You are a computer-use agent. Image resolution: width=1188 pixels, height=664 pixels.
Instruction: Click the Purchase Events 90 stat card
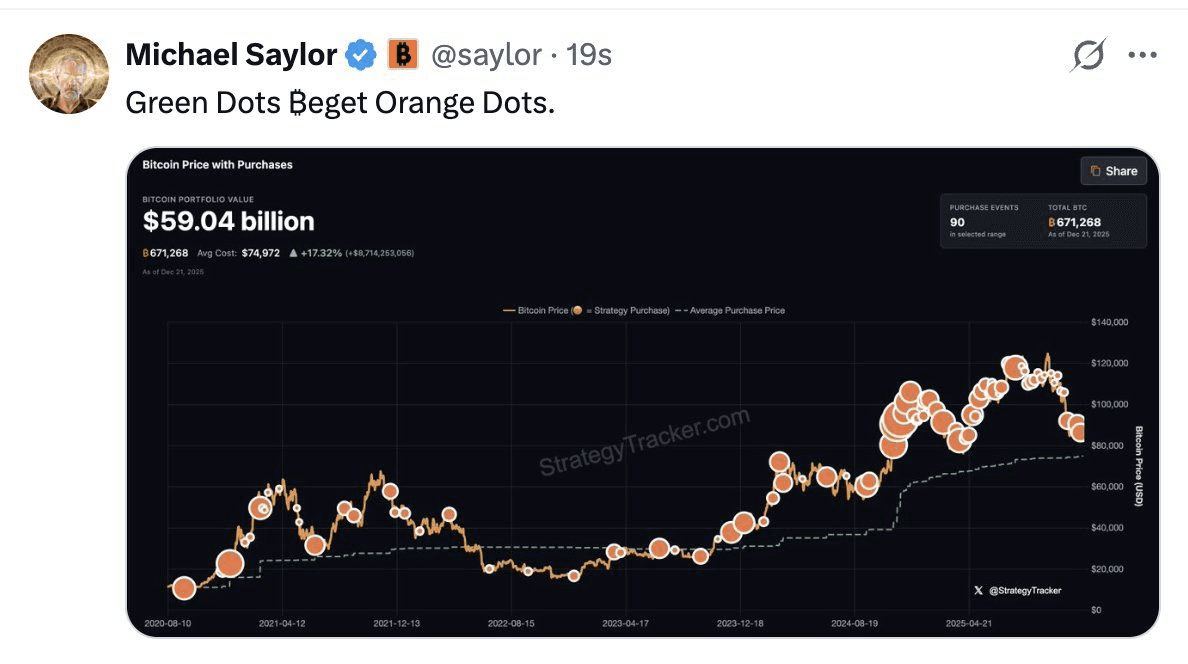(x=984, y=220)
